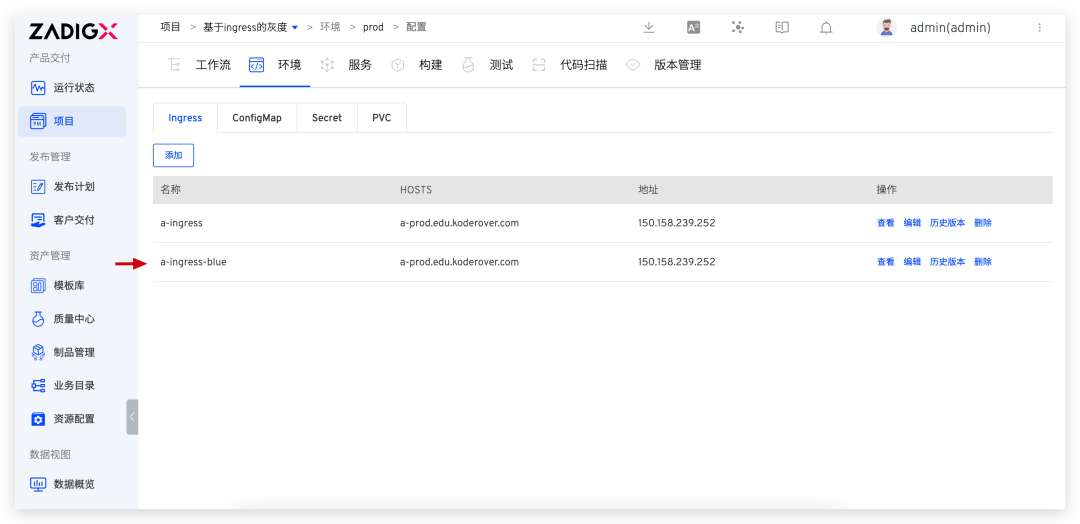Click the 环境 code icon
1080x524 pixels.
pos(256,65)
